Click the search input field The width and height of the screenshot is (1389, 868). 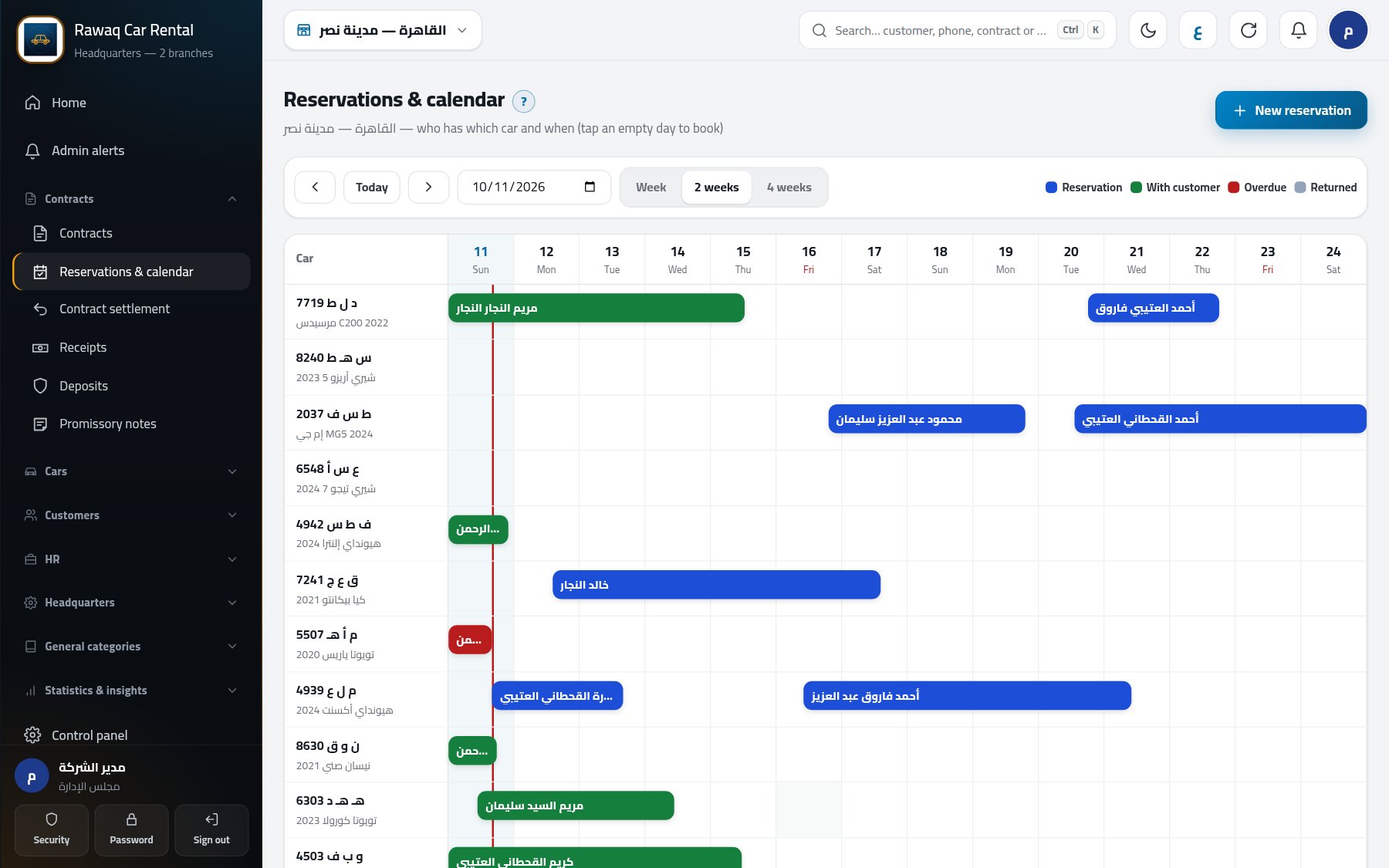coord(958,30)
